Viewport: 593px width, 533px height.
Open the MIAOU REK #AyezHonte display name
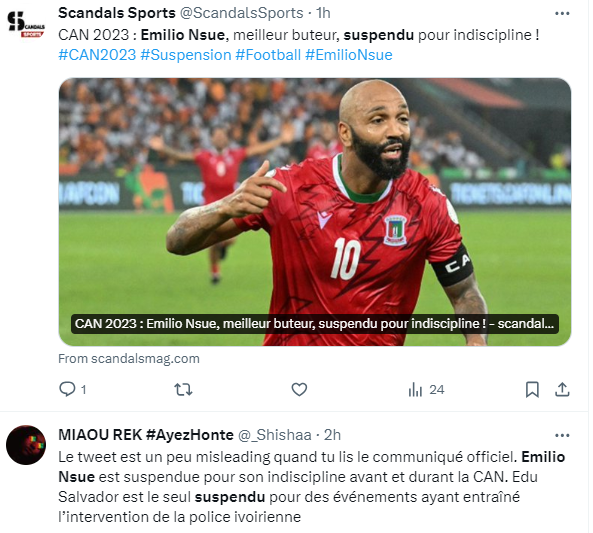pos(146,435)
